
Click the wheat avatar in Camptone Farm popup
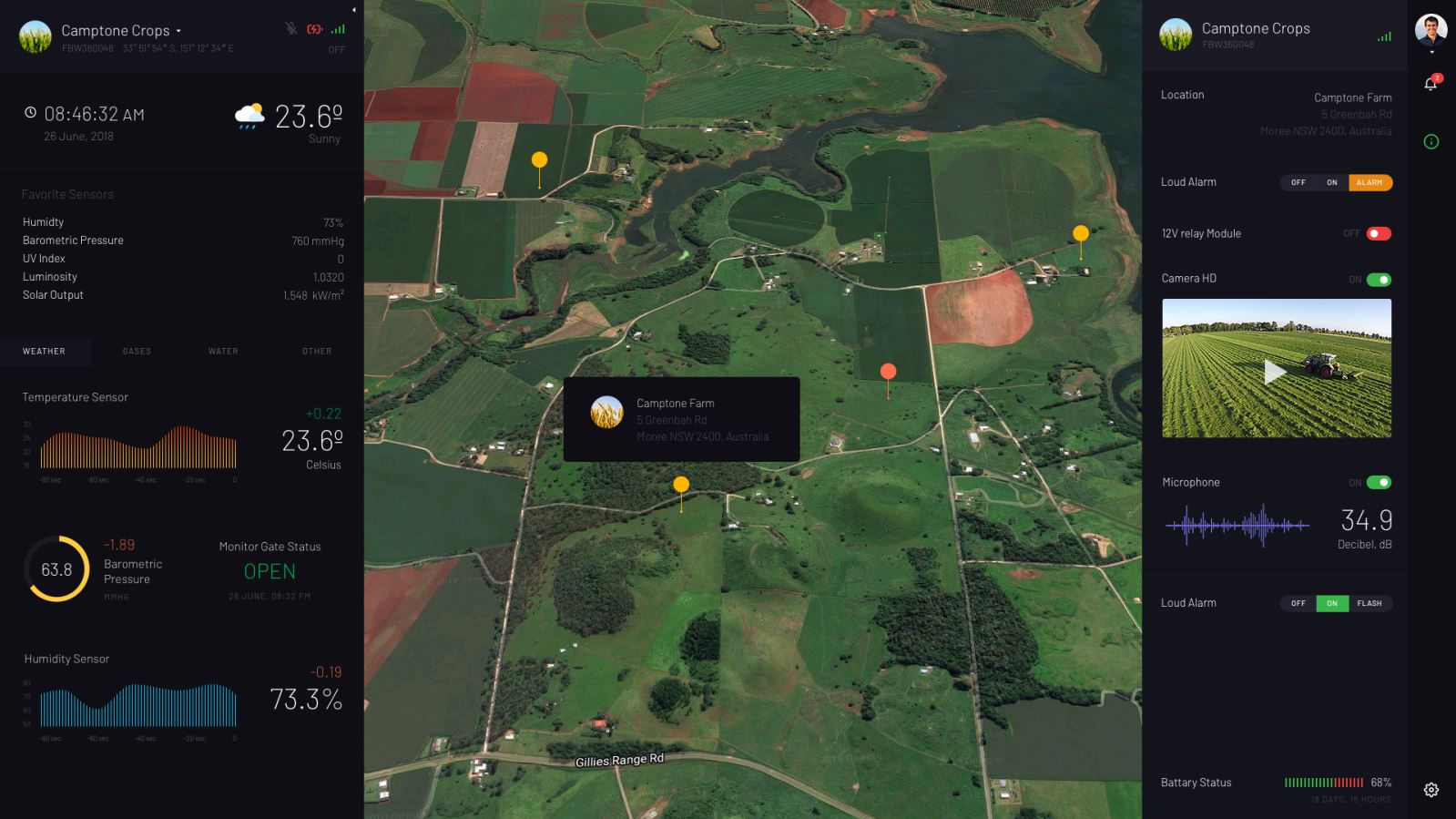pyautogui.click(x=607, y=412)
